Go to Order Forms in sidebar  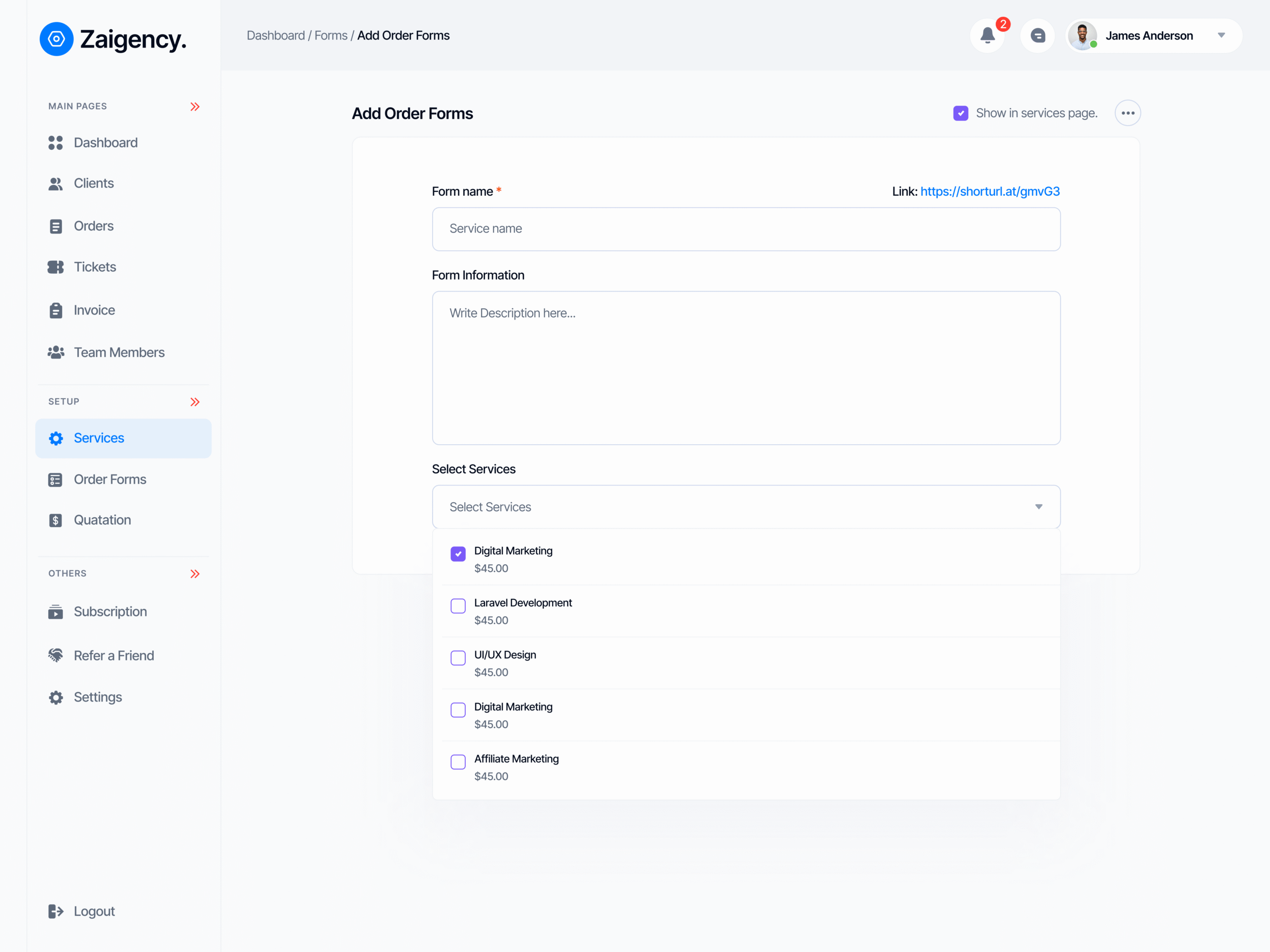110,479
